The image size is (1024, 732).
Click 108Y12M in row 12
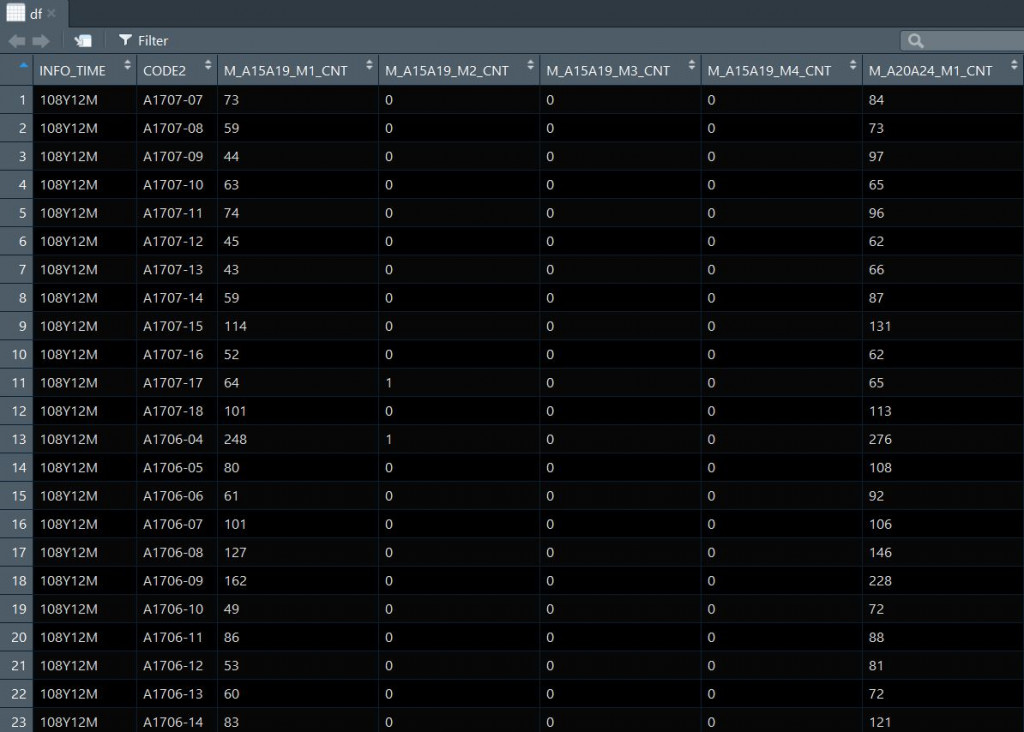69,411
